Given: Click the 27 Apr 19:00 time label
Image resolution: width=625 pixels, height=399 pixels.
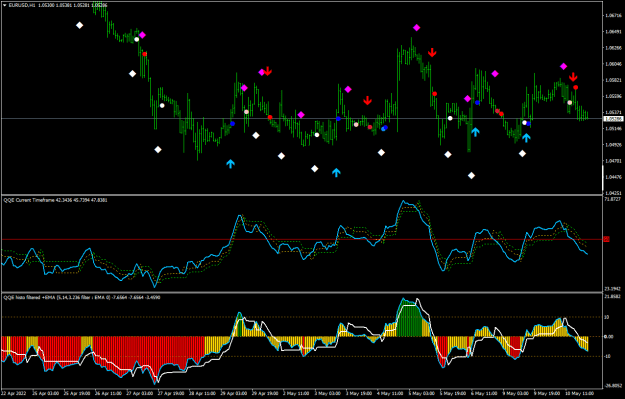Looking at the screenshot, I should click(171, 393).
